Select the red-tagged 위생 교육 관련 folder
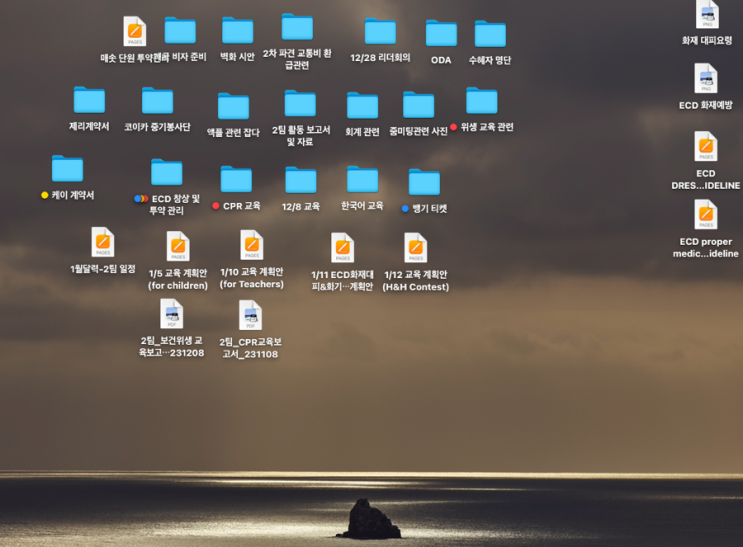 (481, 100)
